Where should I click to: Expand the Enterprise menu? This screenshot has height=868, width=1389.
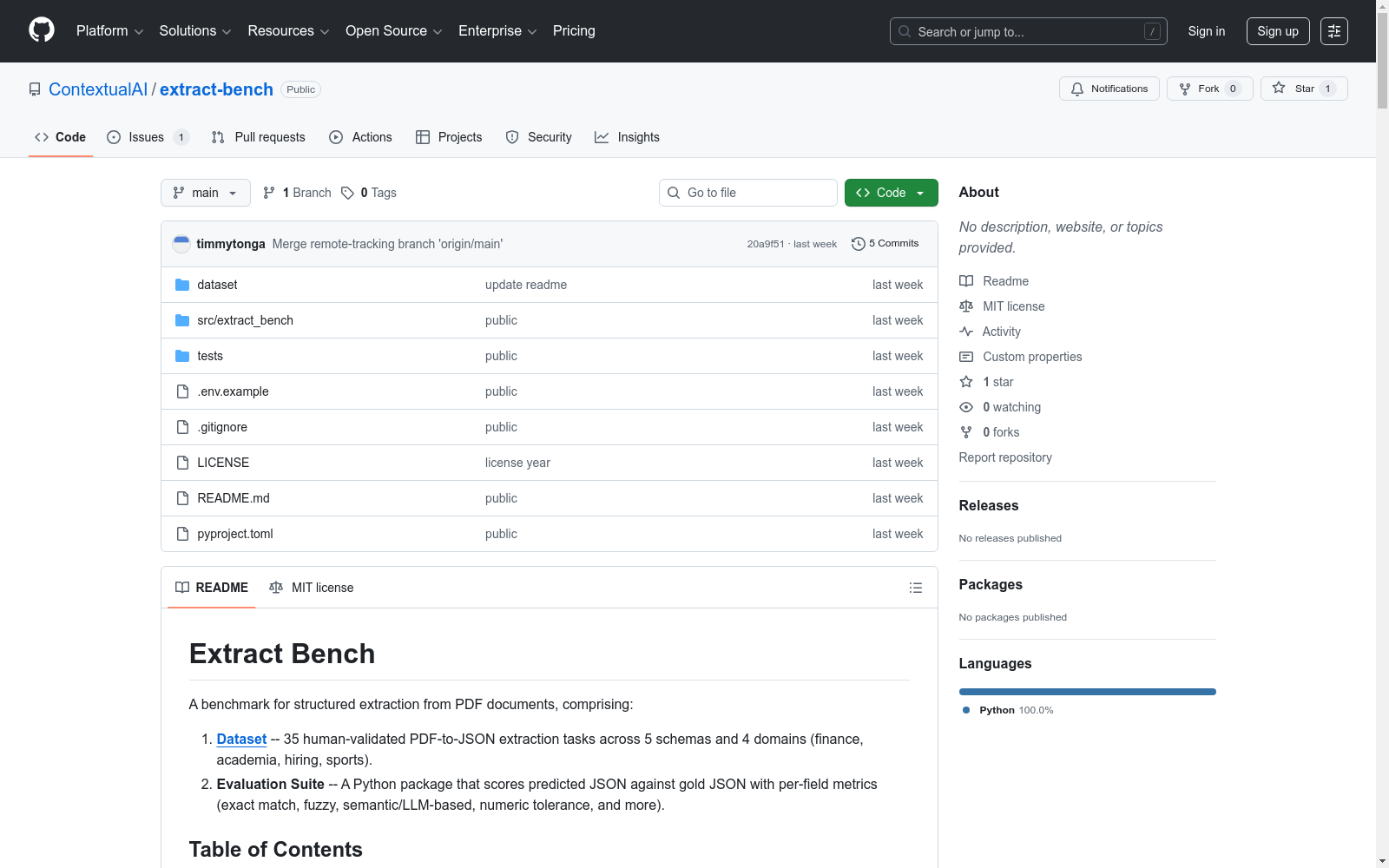click(x=497, y=31)
